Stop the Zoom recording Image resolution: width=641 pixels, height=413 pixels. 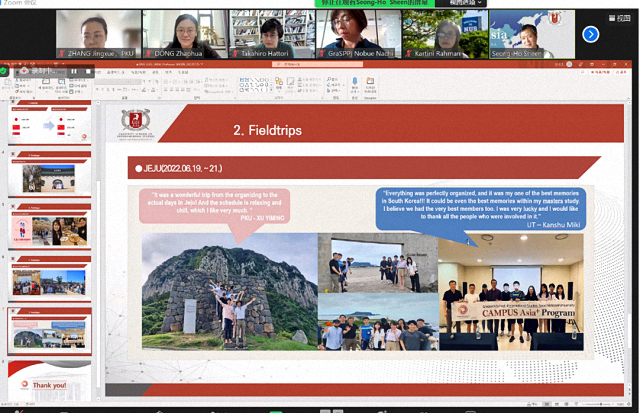tap(88, 71)
